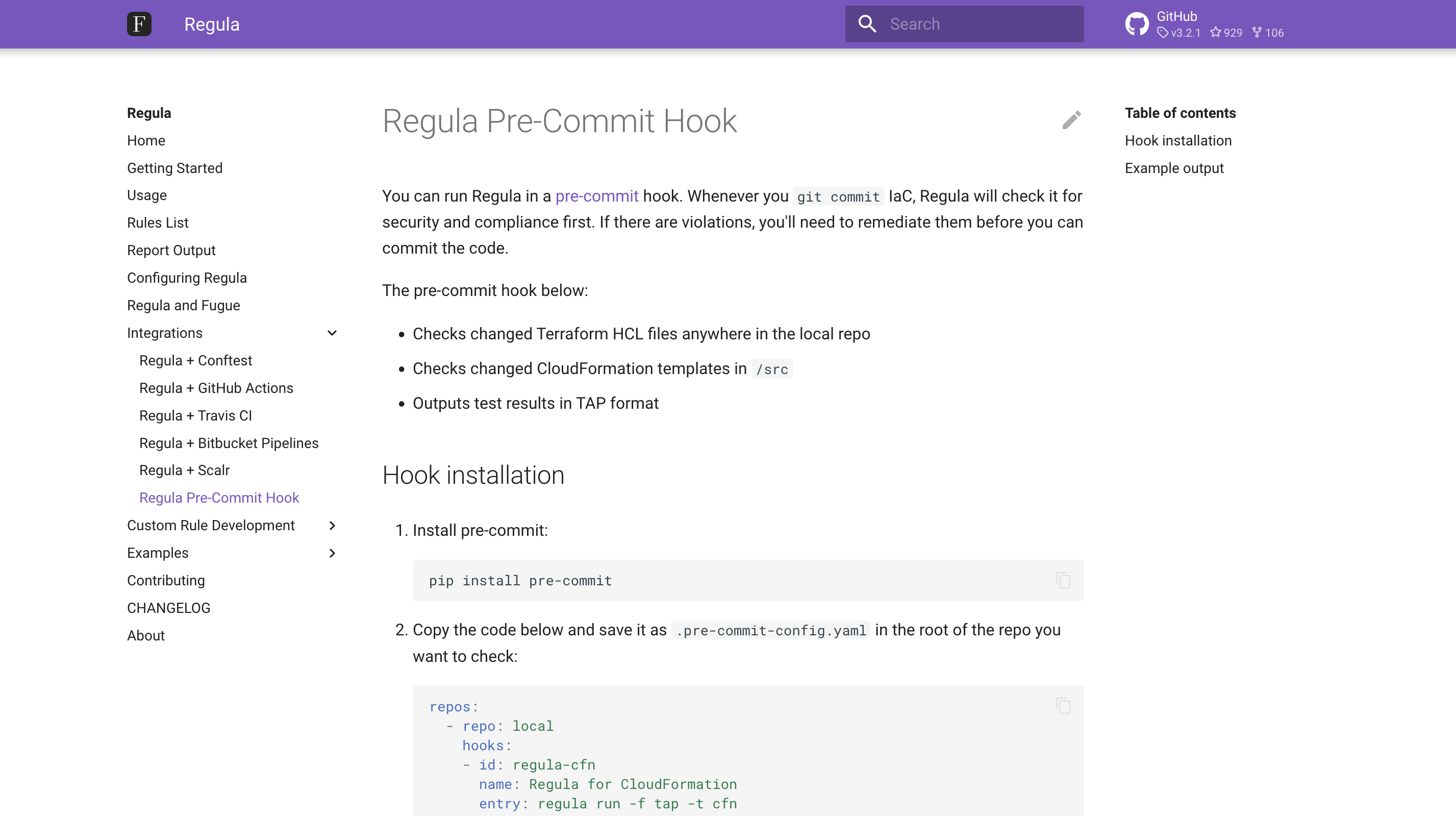The height and width of the screenshot is (816, 1456).
Task: Open the Usage page
Action: [147, 195]
